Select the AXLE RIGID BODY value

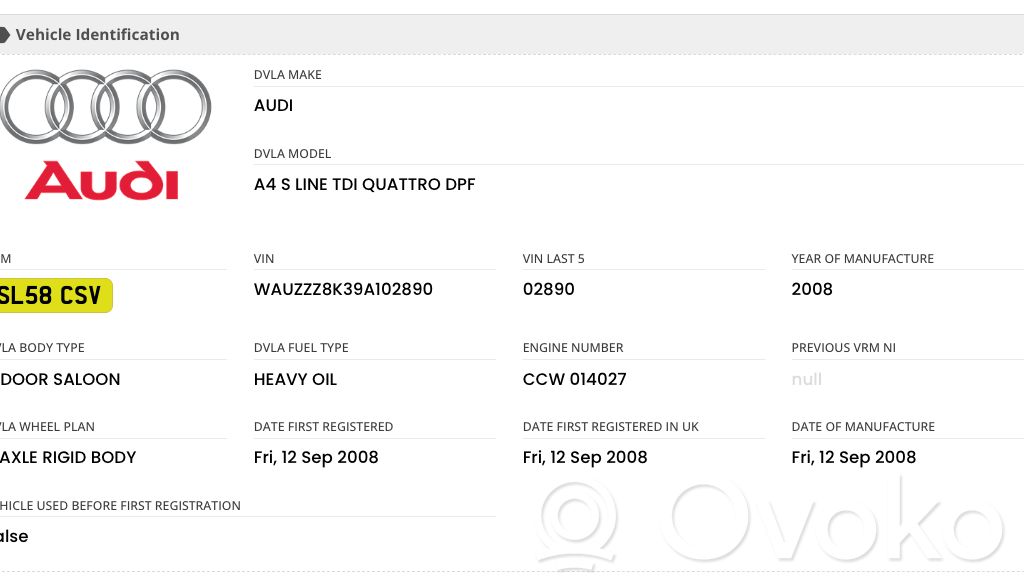[68, 457]
